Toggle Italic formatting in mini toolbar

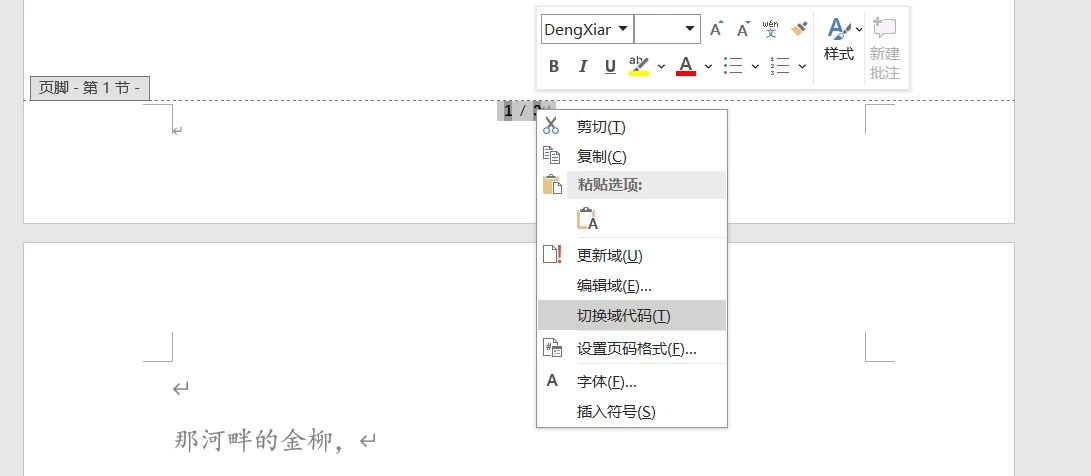(x=583, y=66)
